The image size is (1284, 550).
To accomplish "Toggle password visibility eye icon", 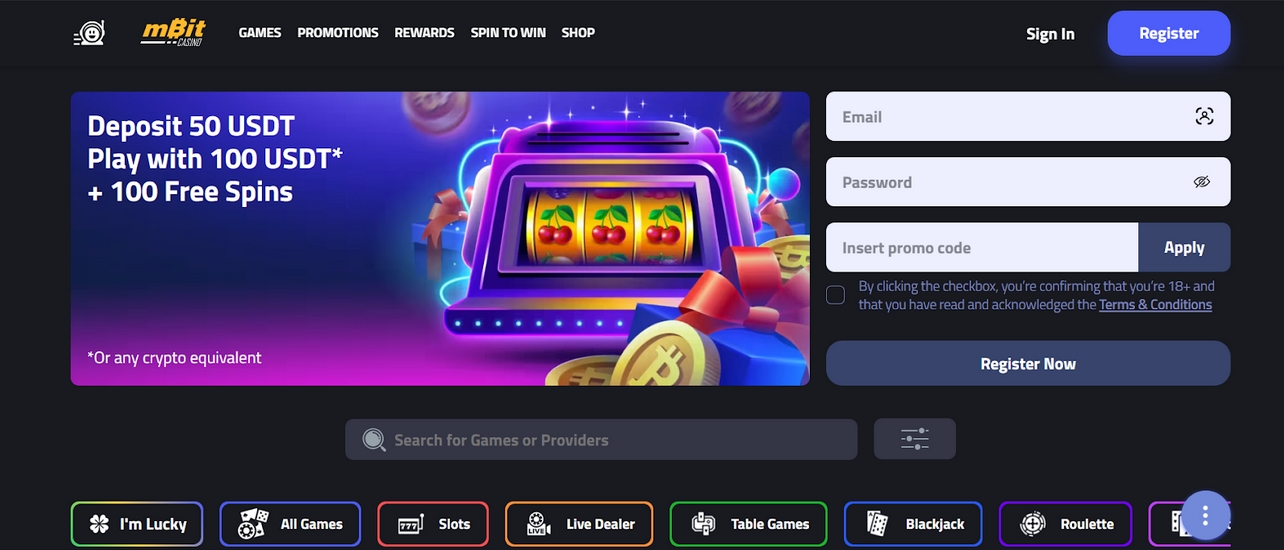I will coord(1202,182).
